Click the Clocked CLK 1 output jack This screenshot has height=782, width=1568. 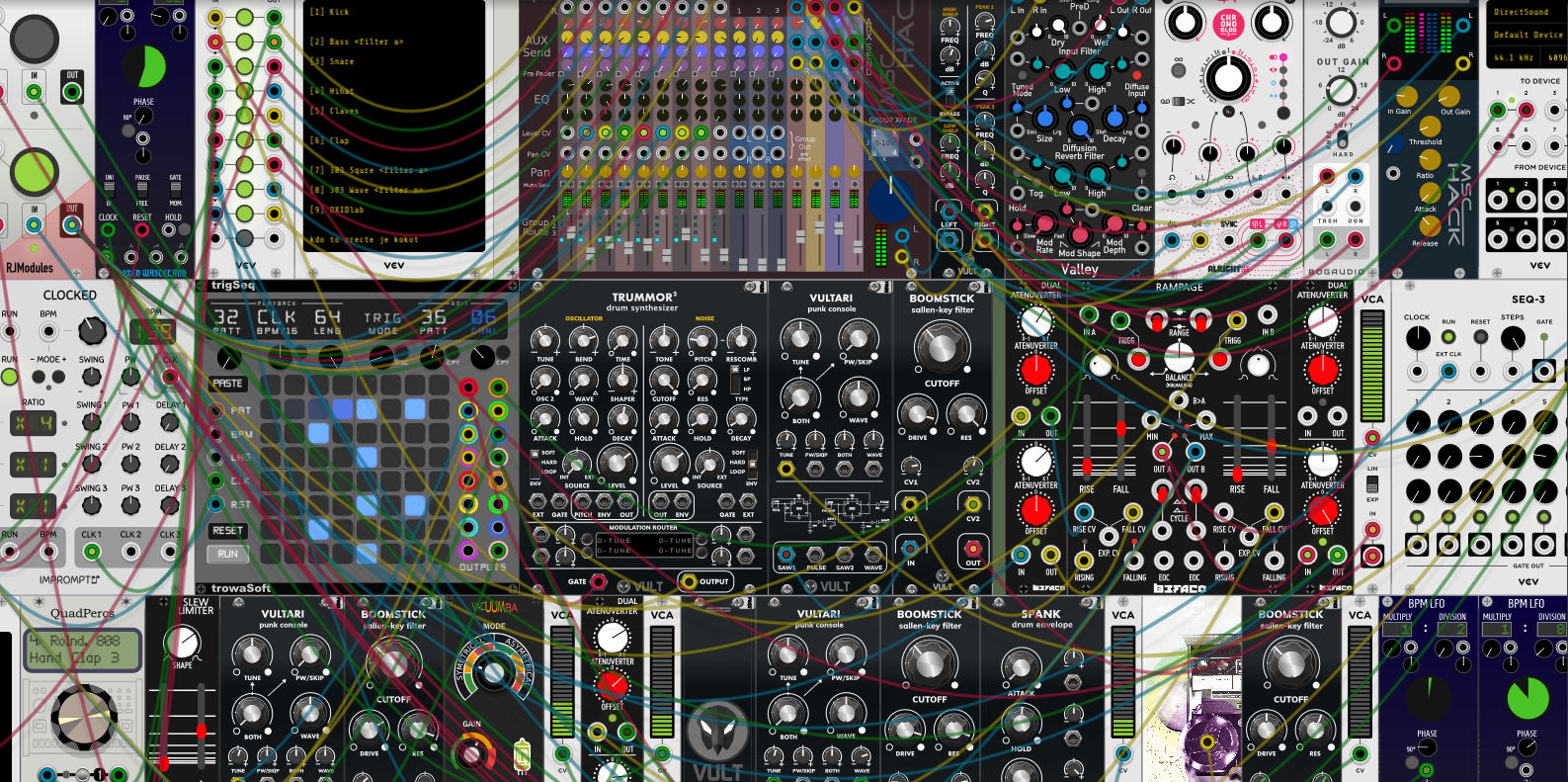click(92, 551)
